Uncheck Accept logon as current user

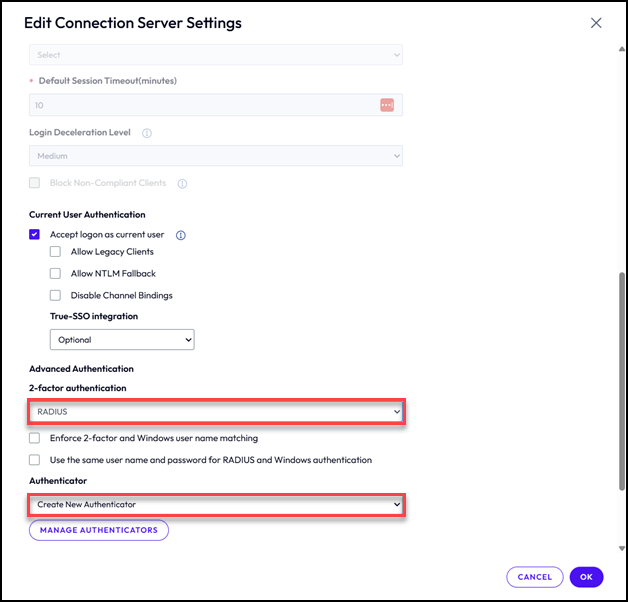point(35,235)
